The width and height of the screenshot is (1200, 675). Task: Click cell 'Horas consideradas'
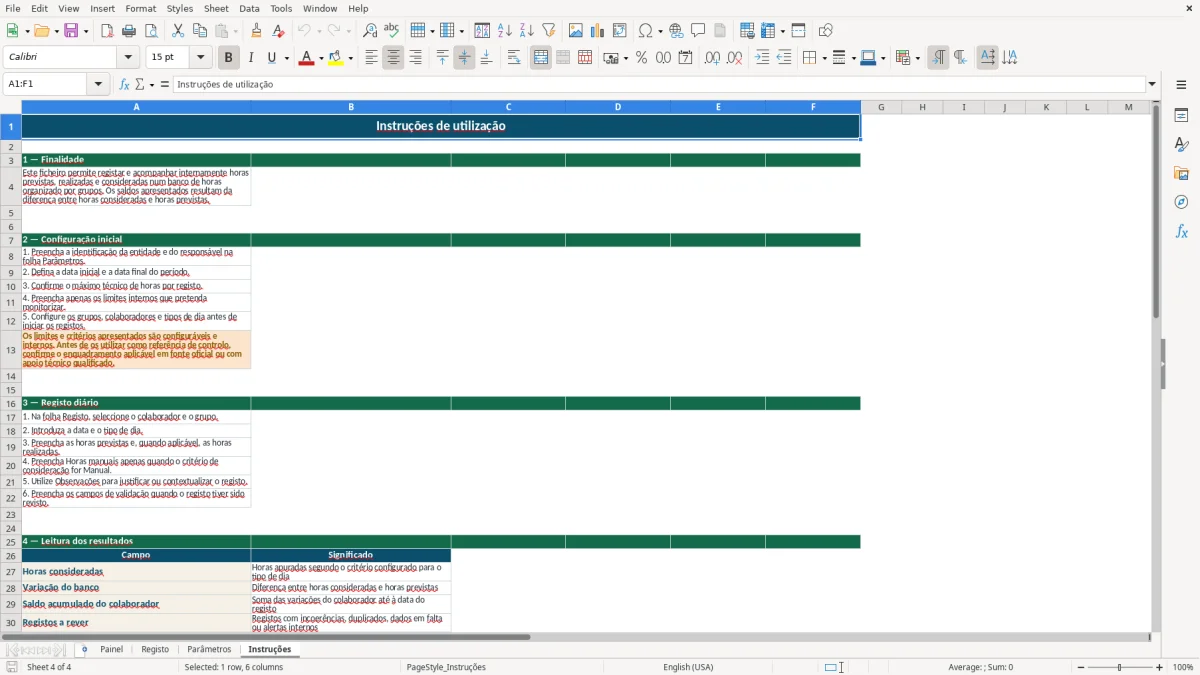(136, 572)
